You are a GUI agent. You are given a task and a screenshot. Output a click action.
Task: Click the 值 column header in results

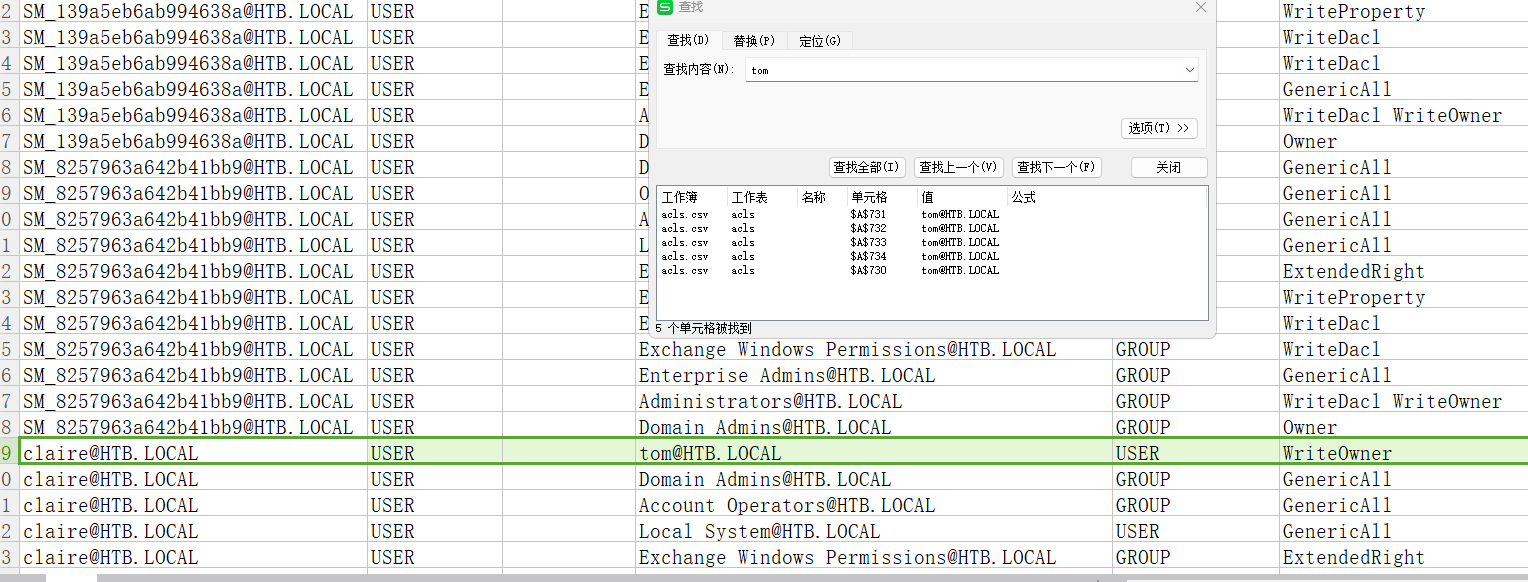pos(928,198)
